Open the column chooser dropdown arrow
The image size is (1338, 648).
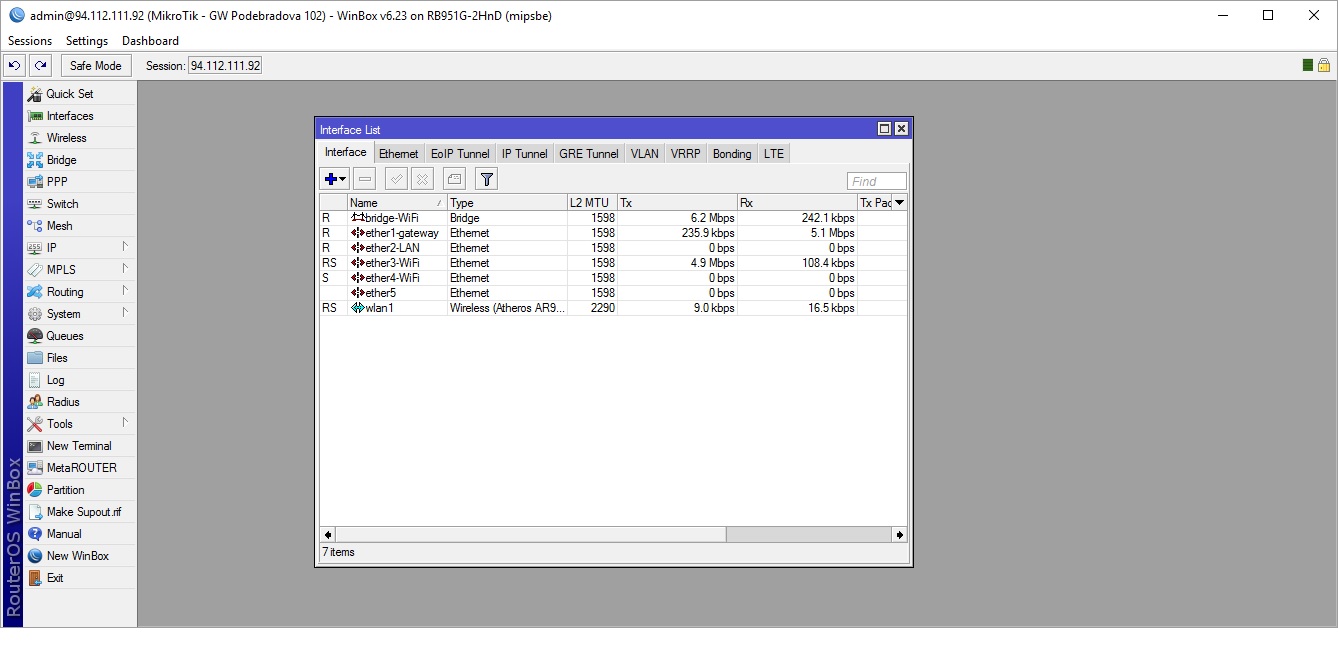[x=899, y=203]
